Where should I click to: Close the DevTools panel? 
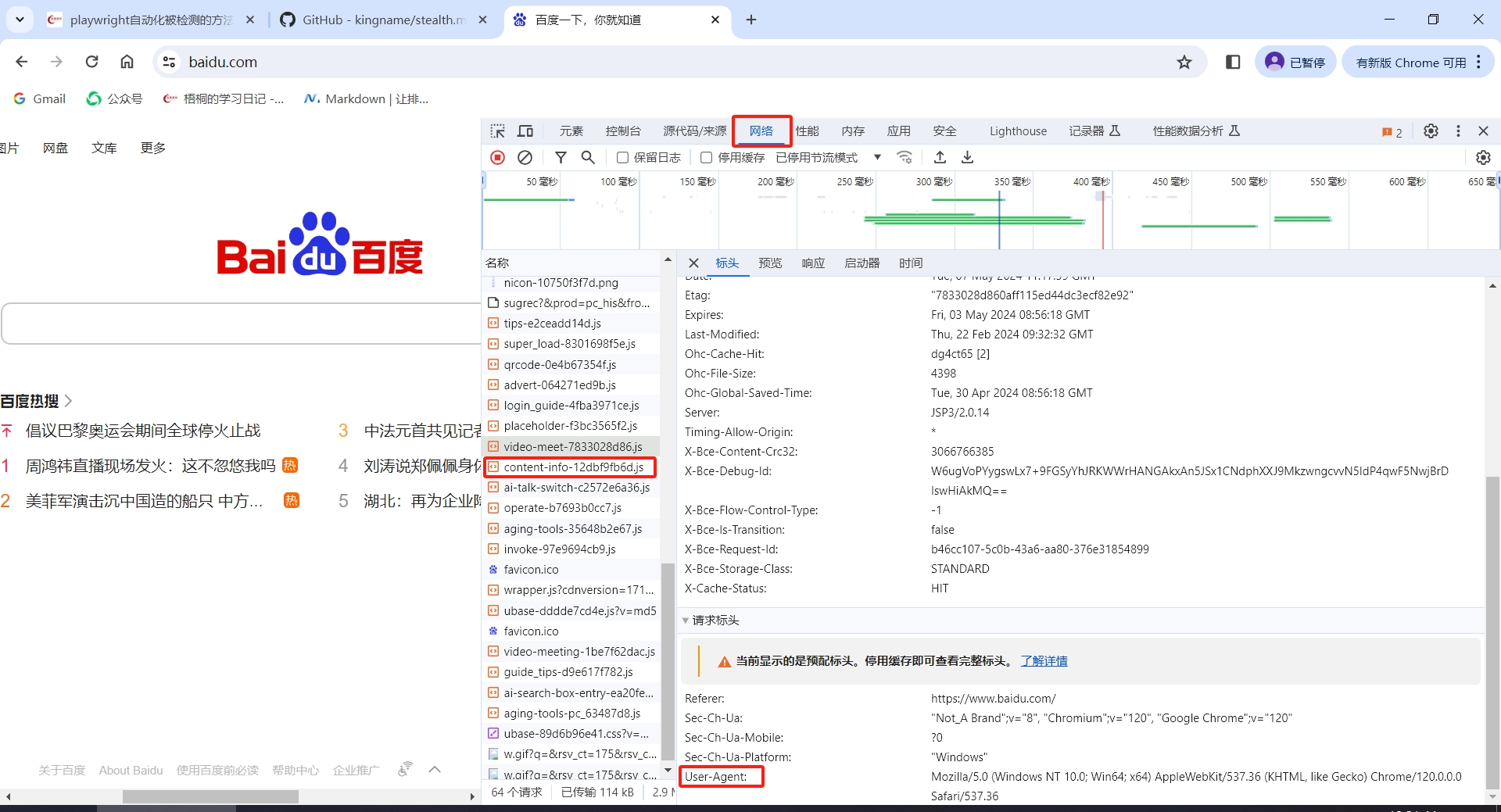coord(1483,131)
